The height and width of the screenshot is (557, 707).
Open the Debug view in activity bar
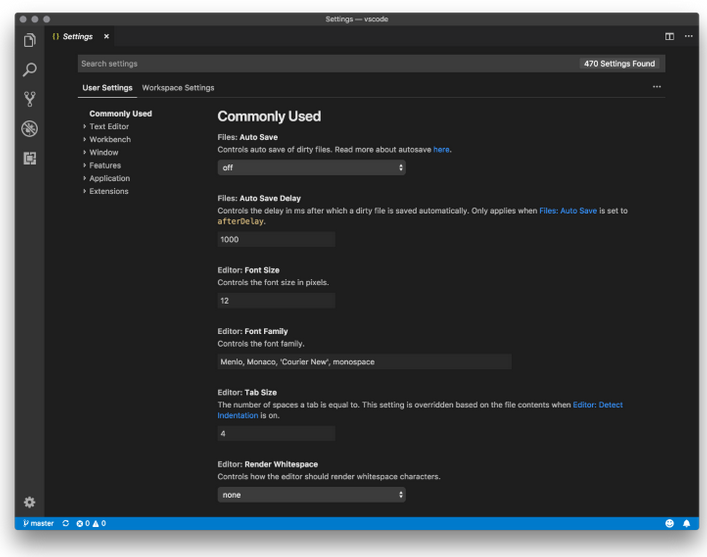[x=29, y=129]
